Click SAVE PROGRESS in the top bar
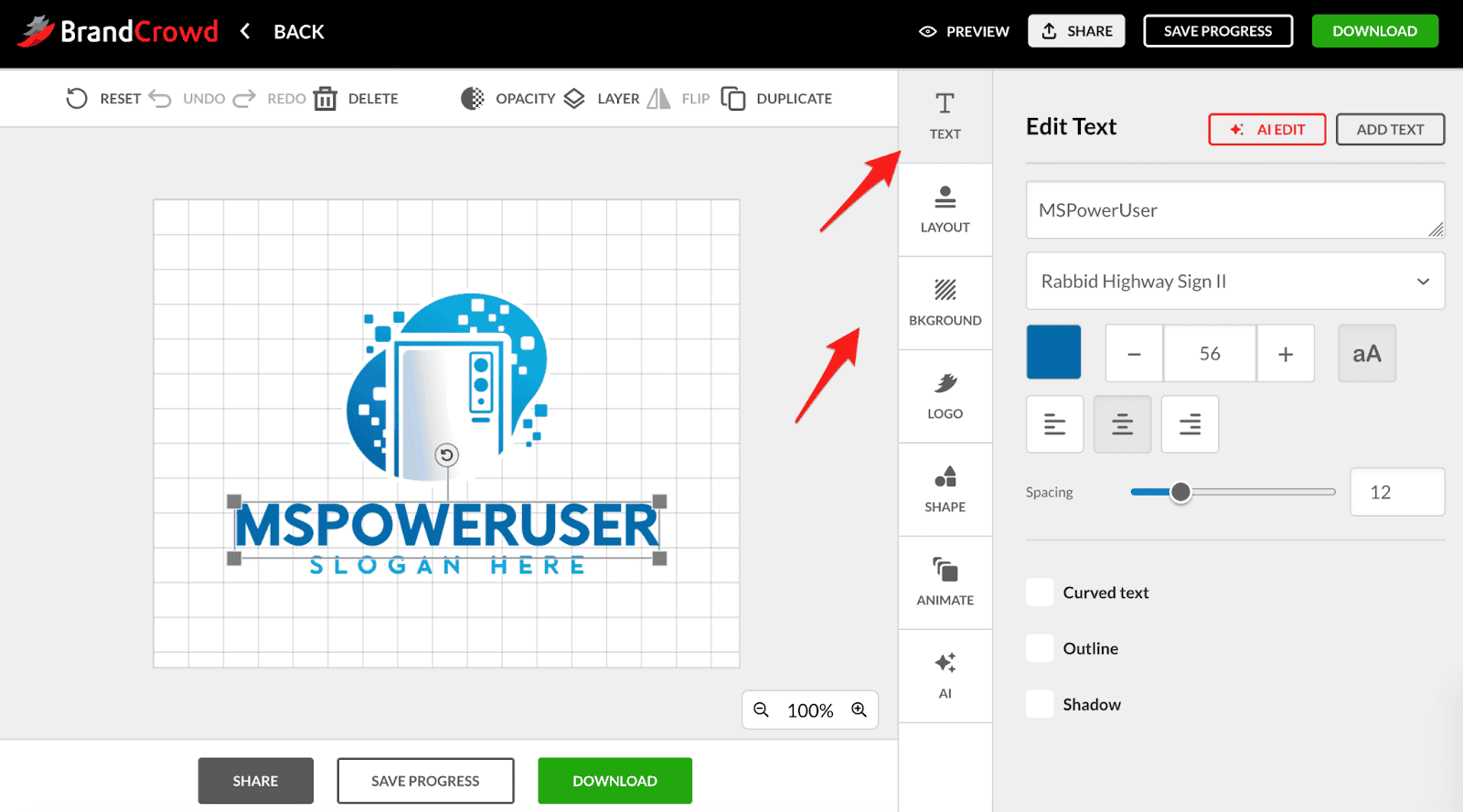This screenshot has width=1463, height=812. [x=1218, y=31]
